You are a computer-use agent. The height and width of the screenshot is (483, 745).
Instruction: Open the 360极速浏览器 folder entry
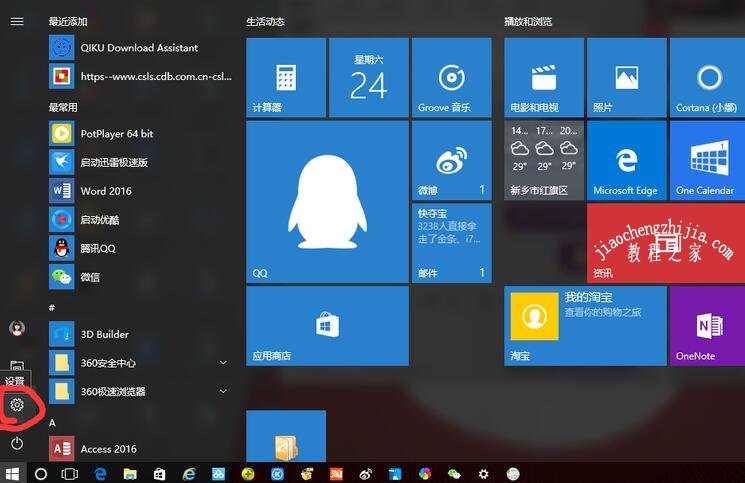coord(142,391)
